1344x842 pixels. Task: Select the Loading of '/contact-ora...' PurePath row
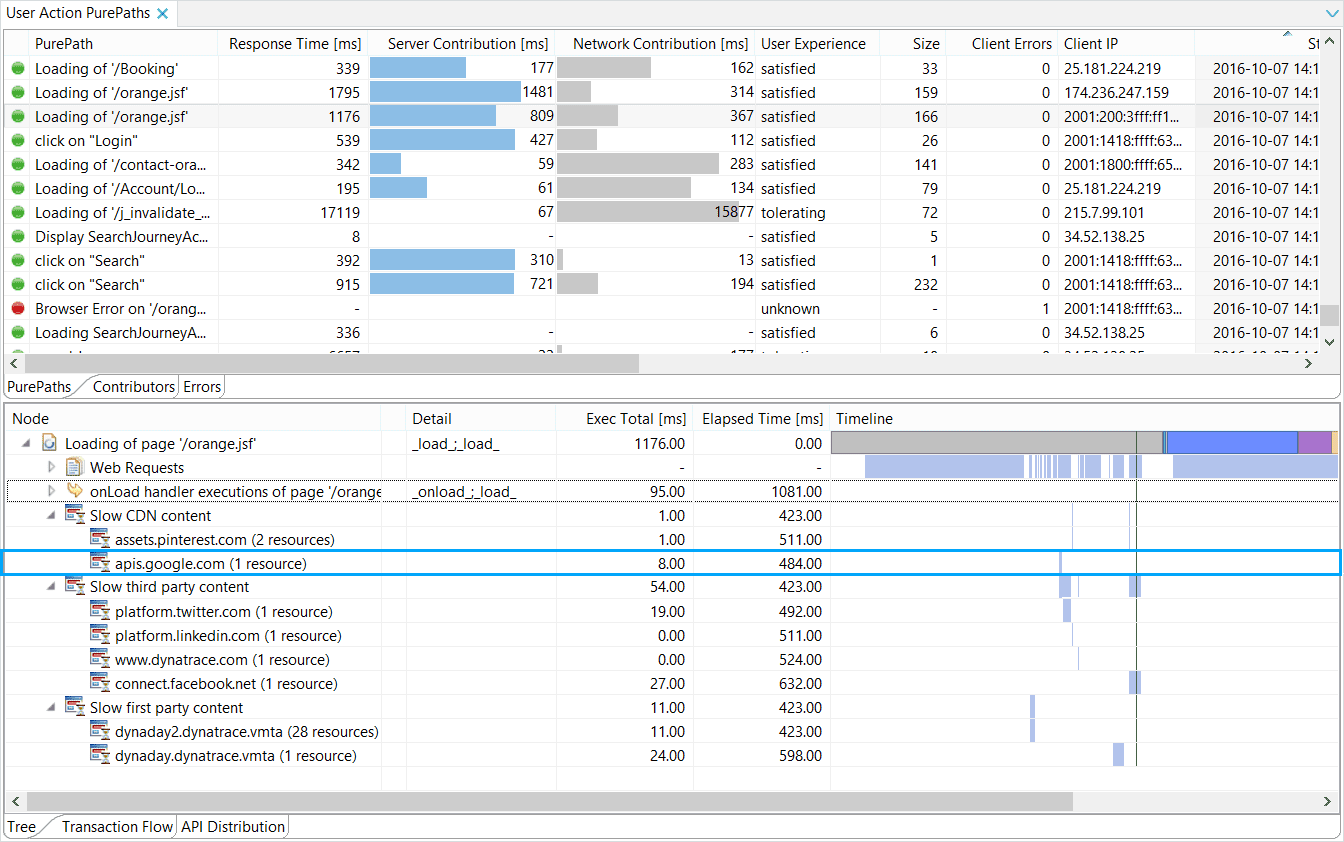click(x=122, y=165)
